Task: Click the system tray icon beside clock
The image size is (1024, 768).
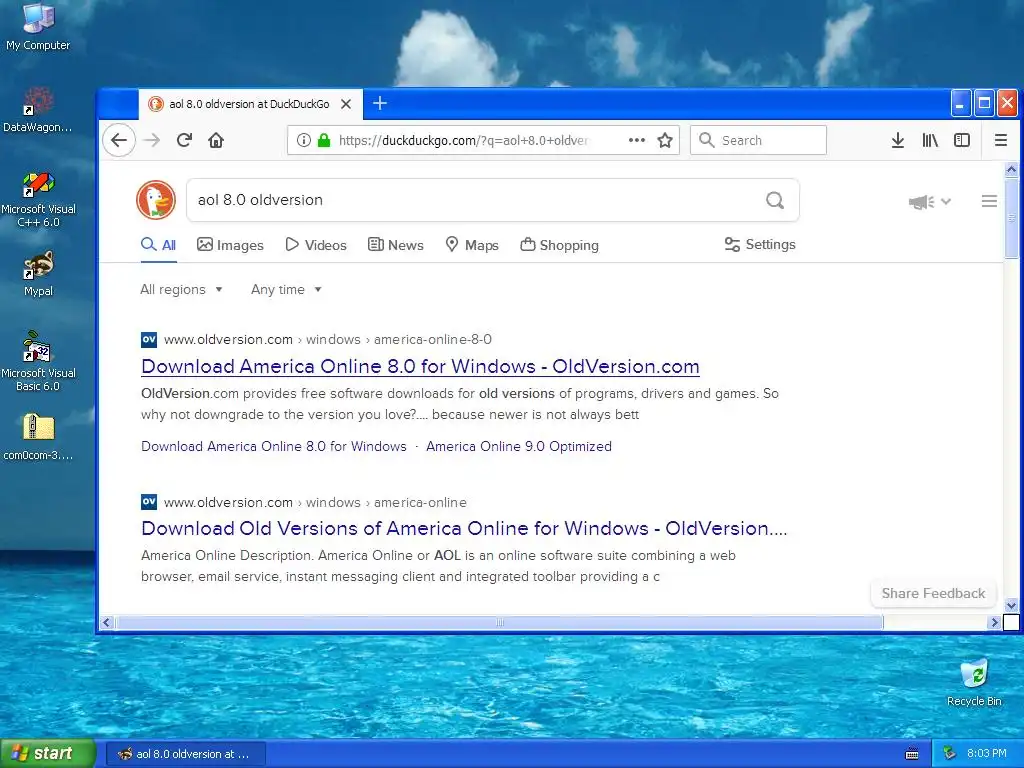Action: pos(950,754)
